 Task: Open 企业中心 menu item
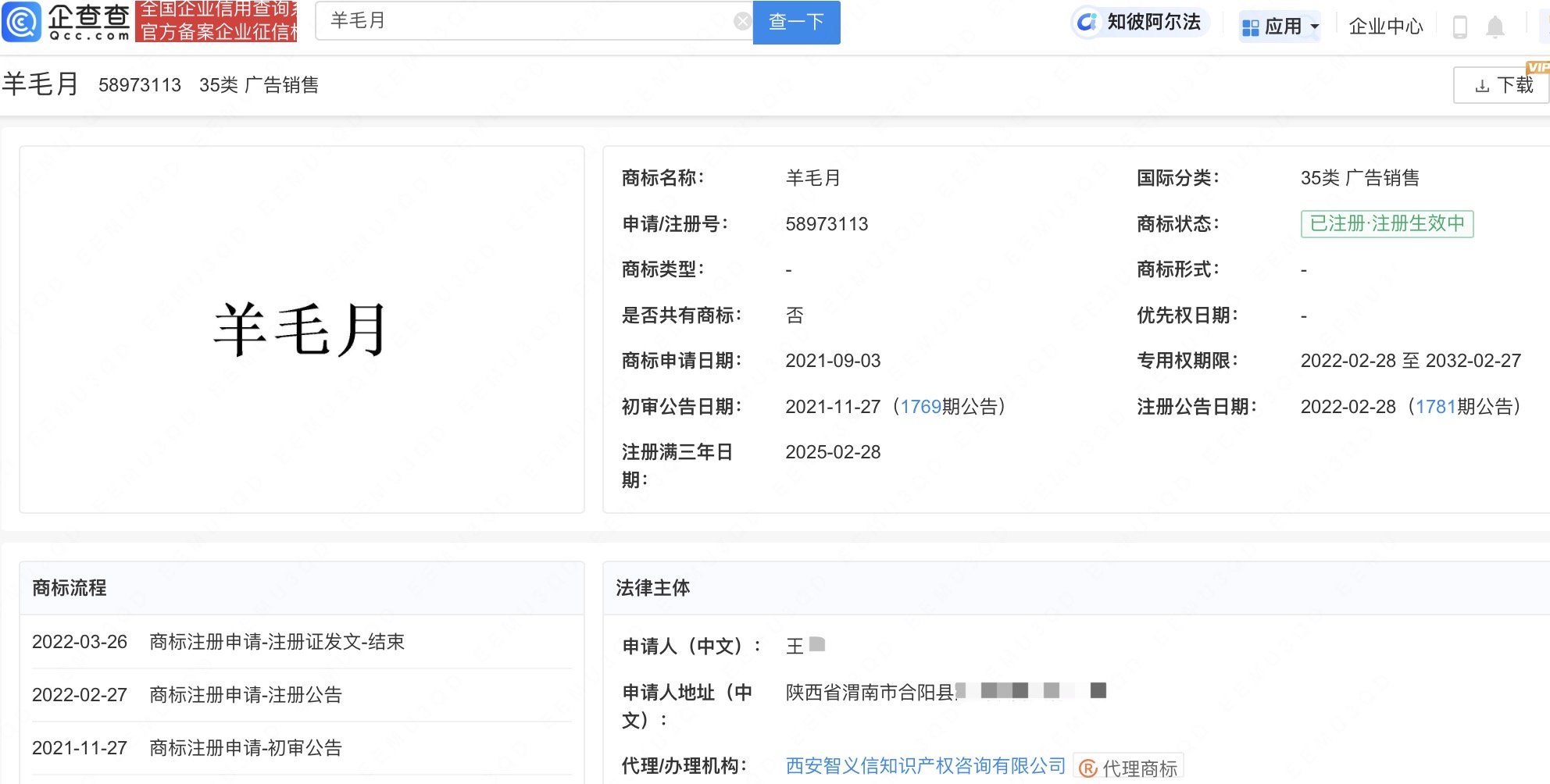coord(1385,27)
